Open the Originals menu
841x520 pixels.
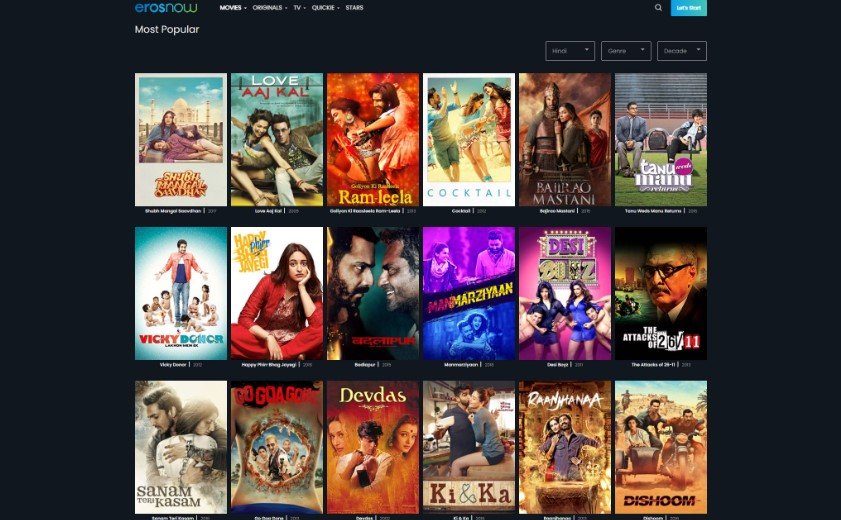pyautogui.click(x=269, y=8)
